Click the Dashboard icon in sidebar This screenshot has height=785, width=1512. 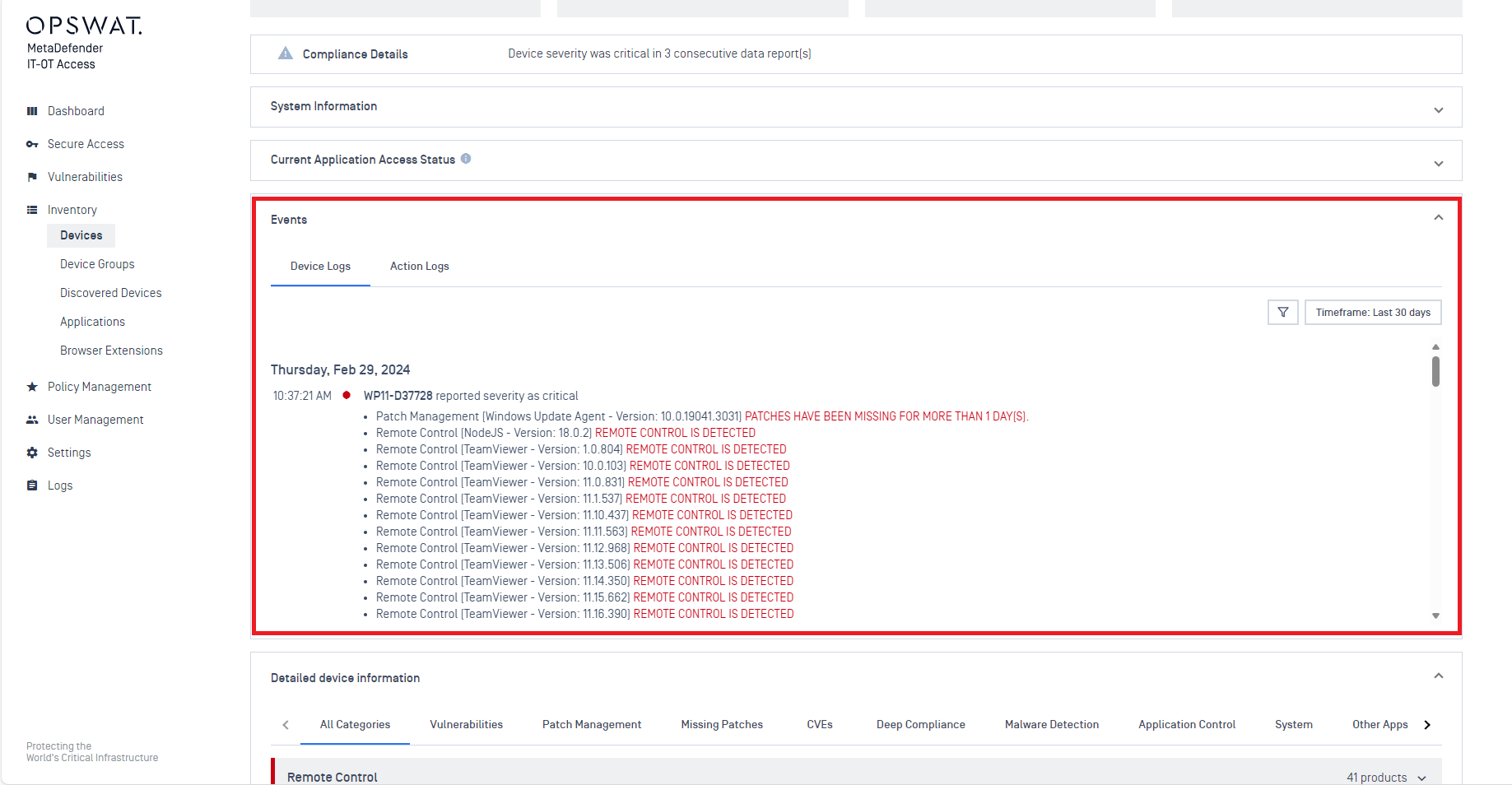click(x=32, y=111)
